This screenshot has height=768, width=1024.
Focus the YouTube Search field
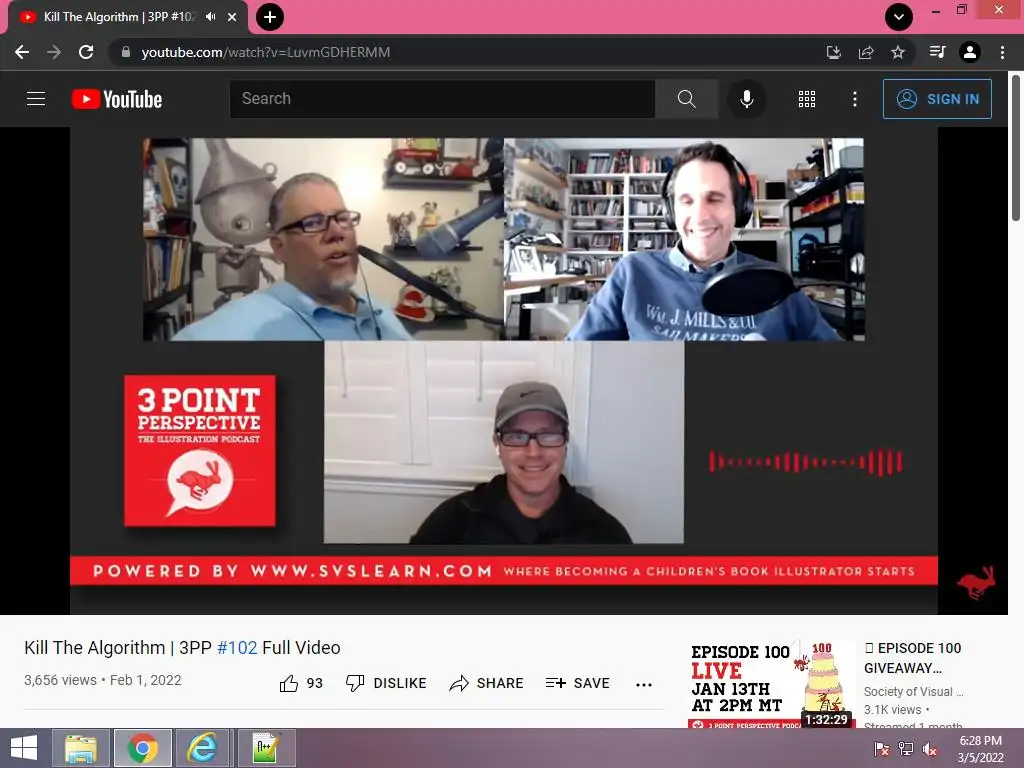(442, 99)
